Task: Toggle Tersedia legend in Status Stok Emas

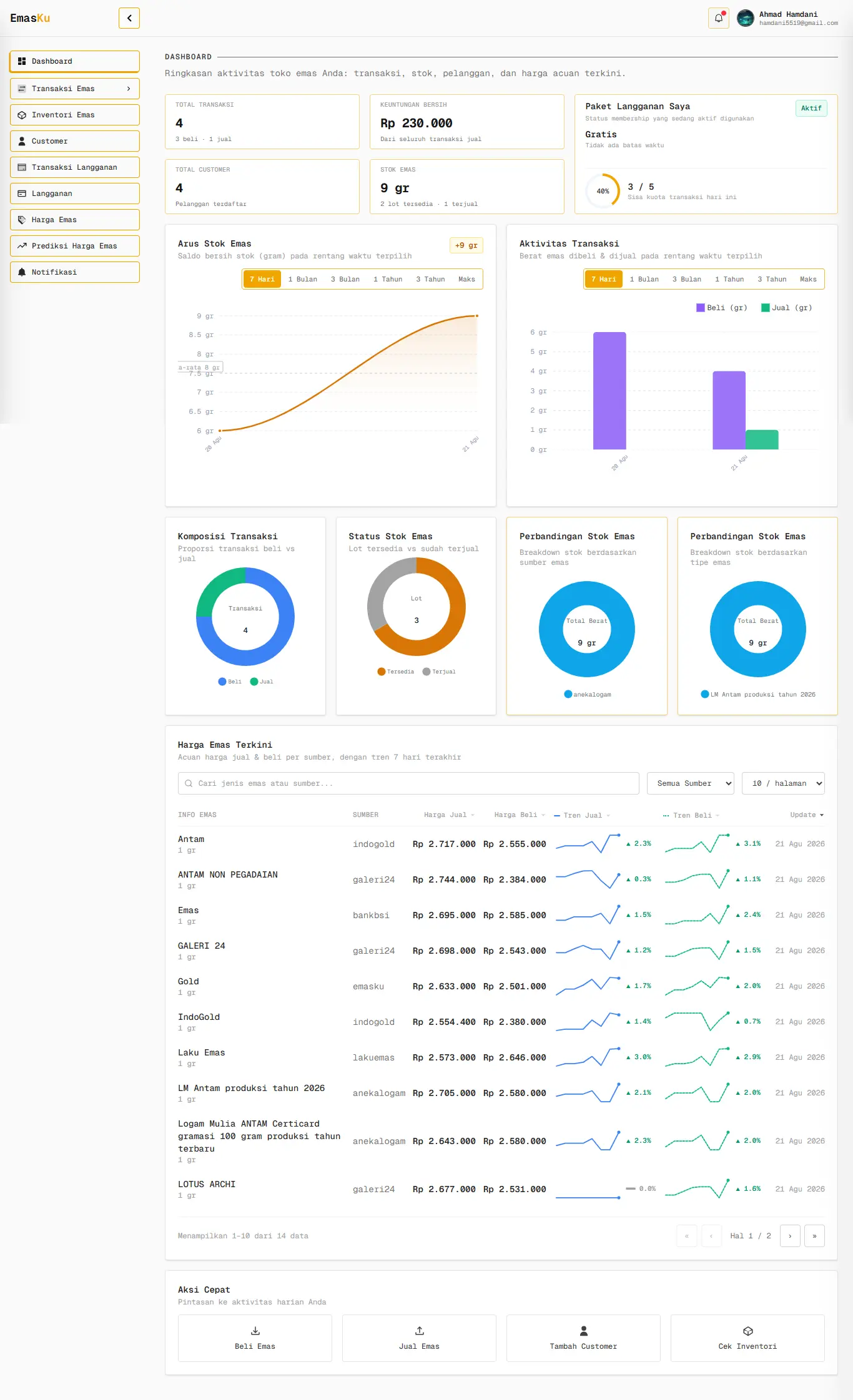Action: click(396, 672)
